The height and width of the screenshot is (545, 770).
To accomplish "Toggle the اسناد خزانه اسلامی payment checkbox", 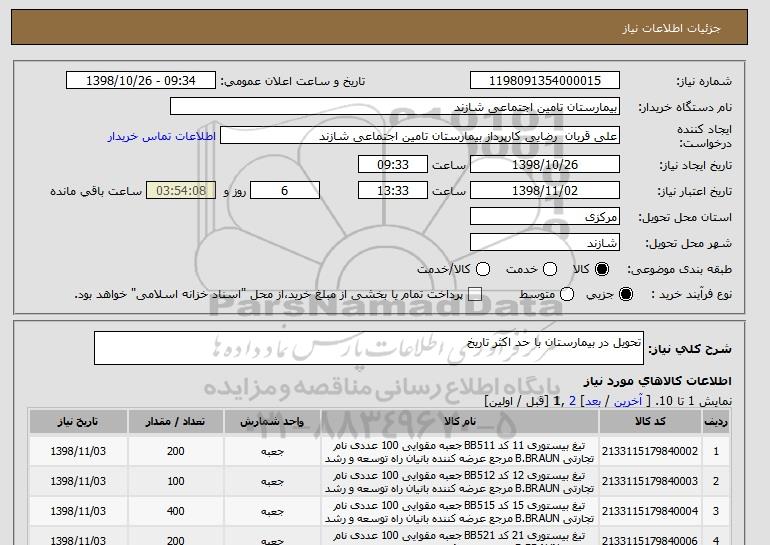I will click(474, 294).
